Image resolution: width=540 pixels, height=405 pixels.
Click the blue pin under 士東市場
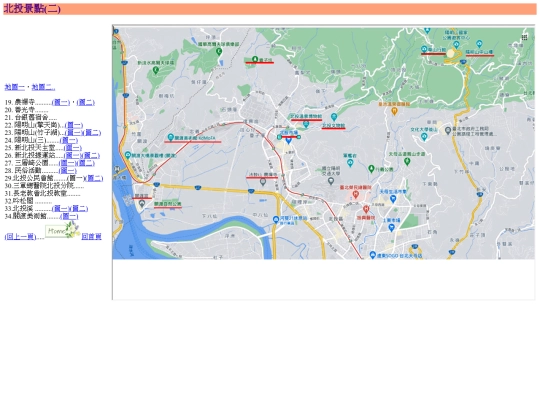coord(392,228)
